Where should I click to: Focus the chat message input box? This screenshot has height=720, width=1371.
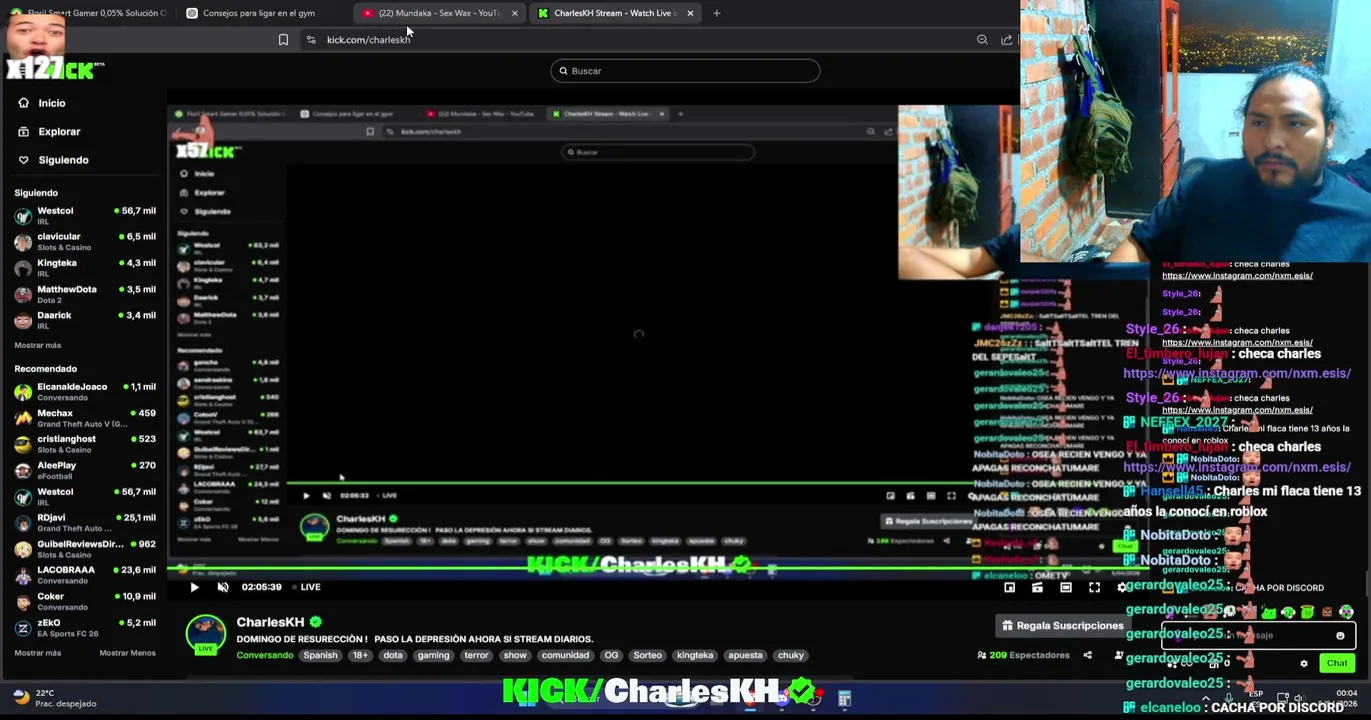pos(1258,635)
